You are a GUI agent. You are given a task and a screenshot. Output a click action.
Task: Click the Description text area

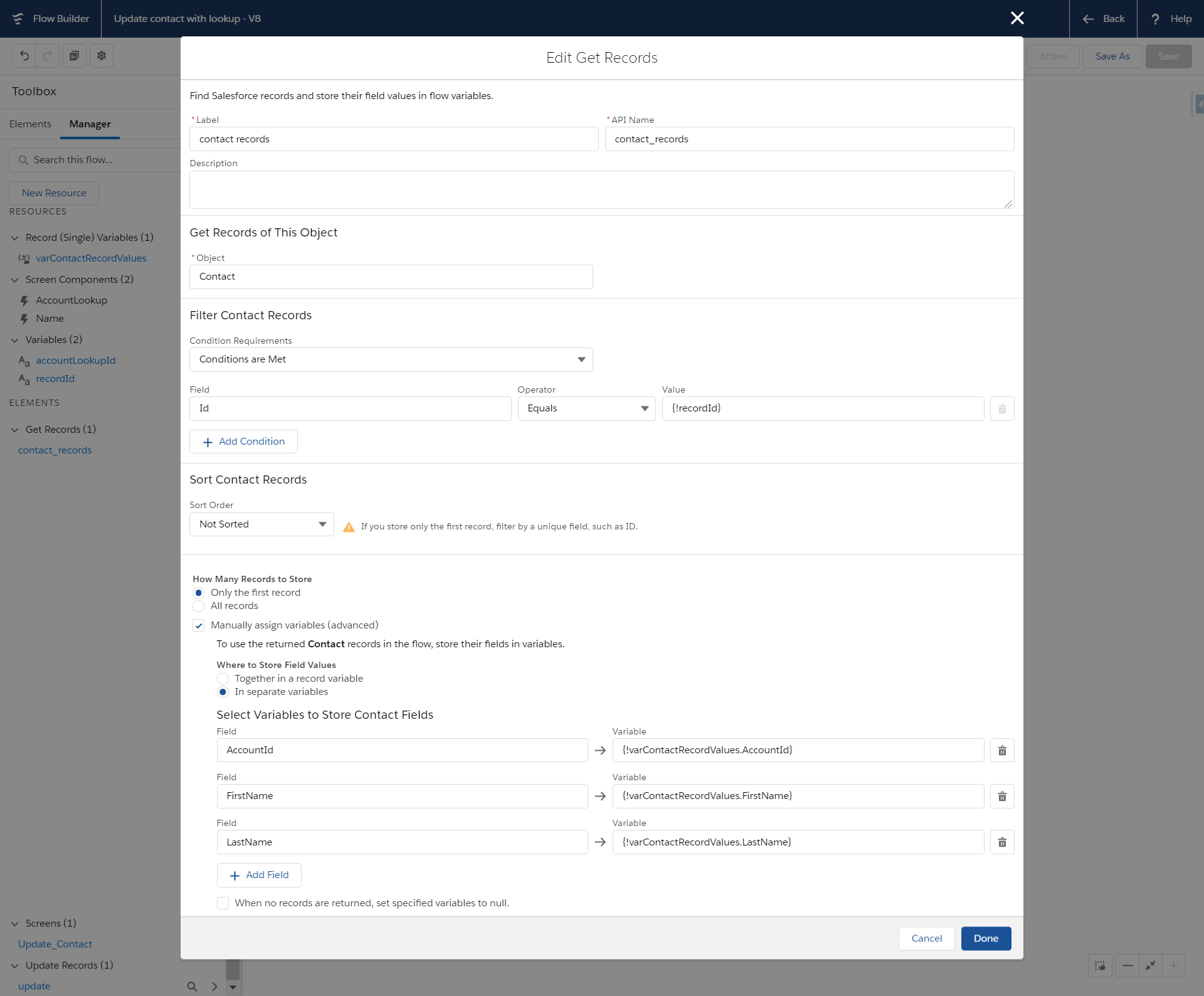click(x=602, y=190)
